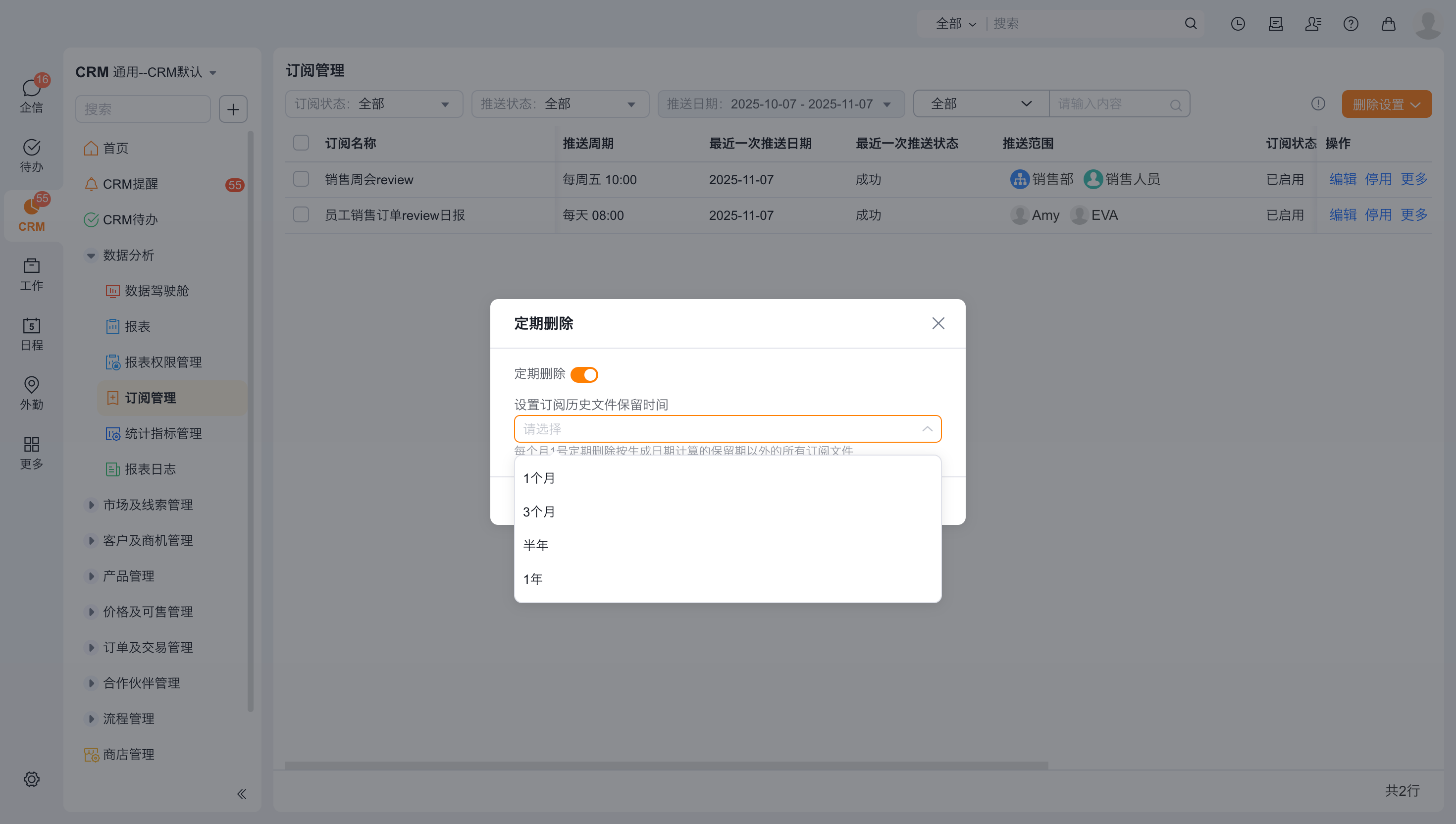Open the 订阅状态 filter dropdown

point(373,104)
